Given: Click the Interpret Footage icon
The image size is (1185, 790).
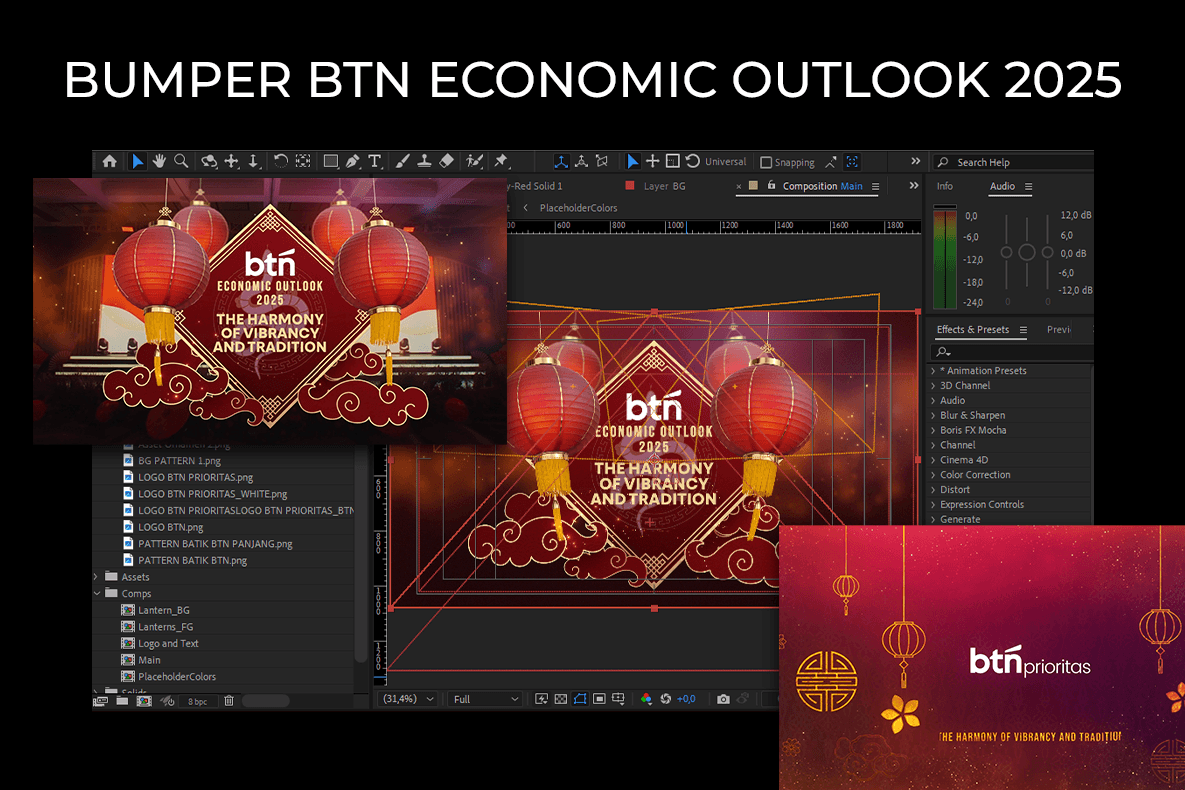Looking at the screenshot, I should pos(100,701).
